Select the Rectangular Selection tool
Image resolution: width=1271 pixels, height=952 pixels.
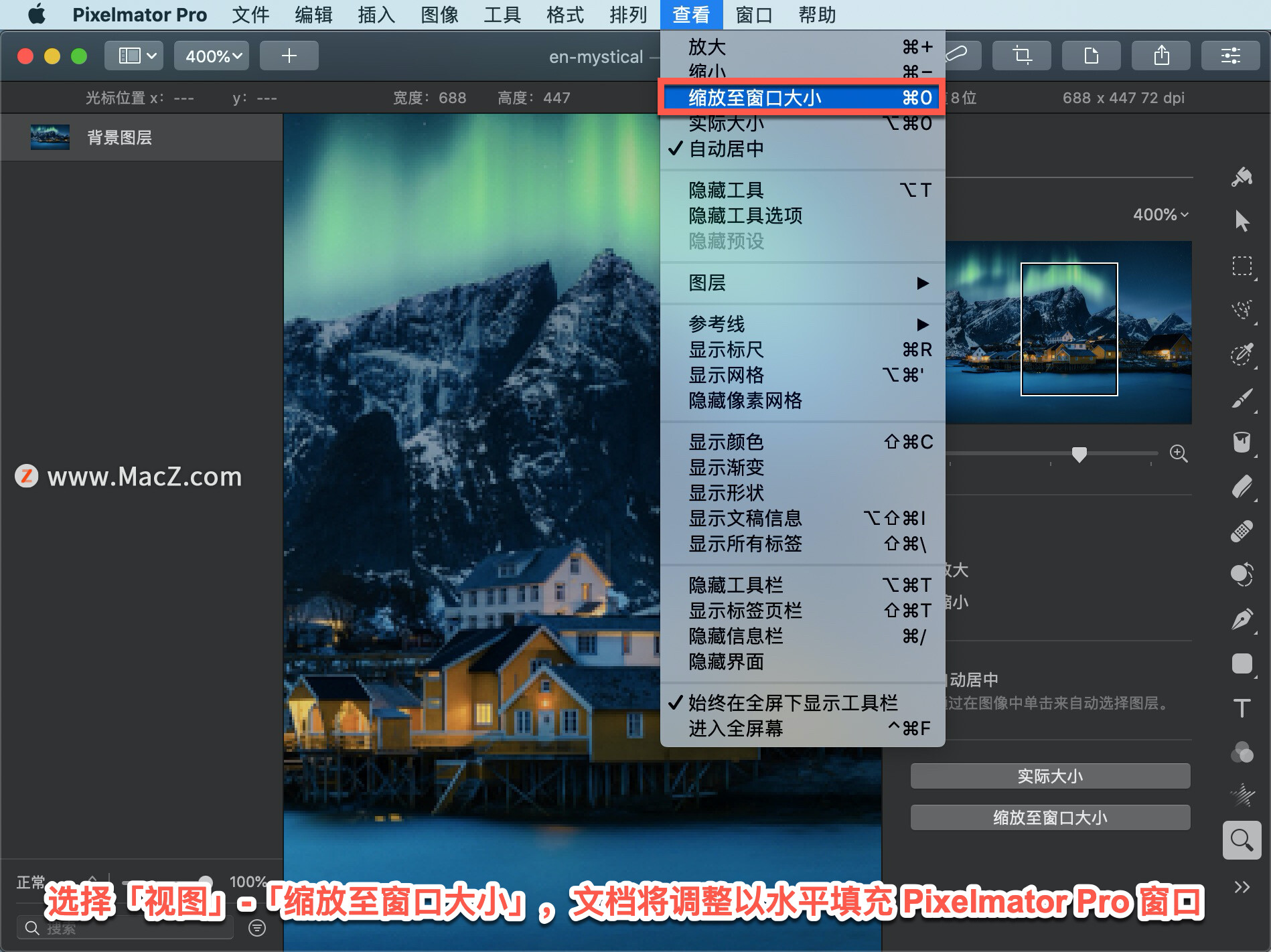coord(1242,266)
